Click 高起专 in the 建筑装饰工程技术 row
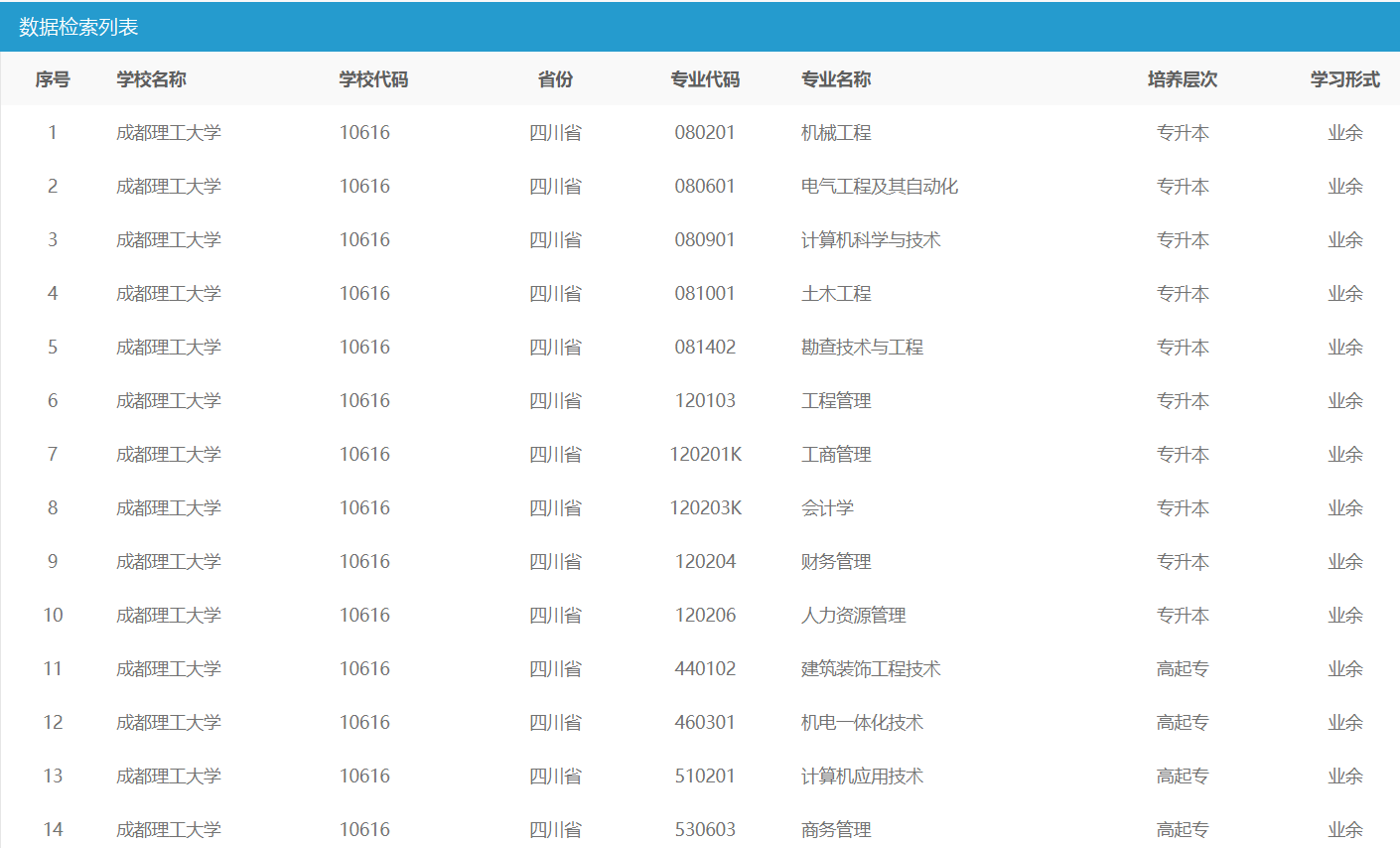The image size is (1400, 848). [1183, 669]
